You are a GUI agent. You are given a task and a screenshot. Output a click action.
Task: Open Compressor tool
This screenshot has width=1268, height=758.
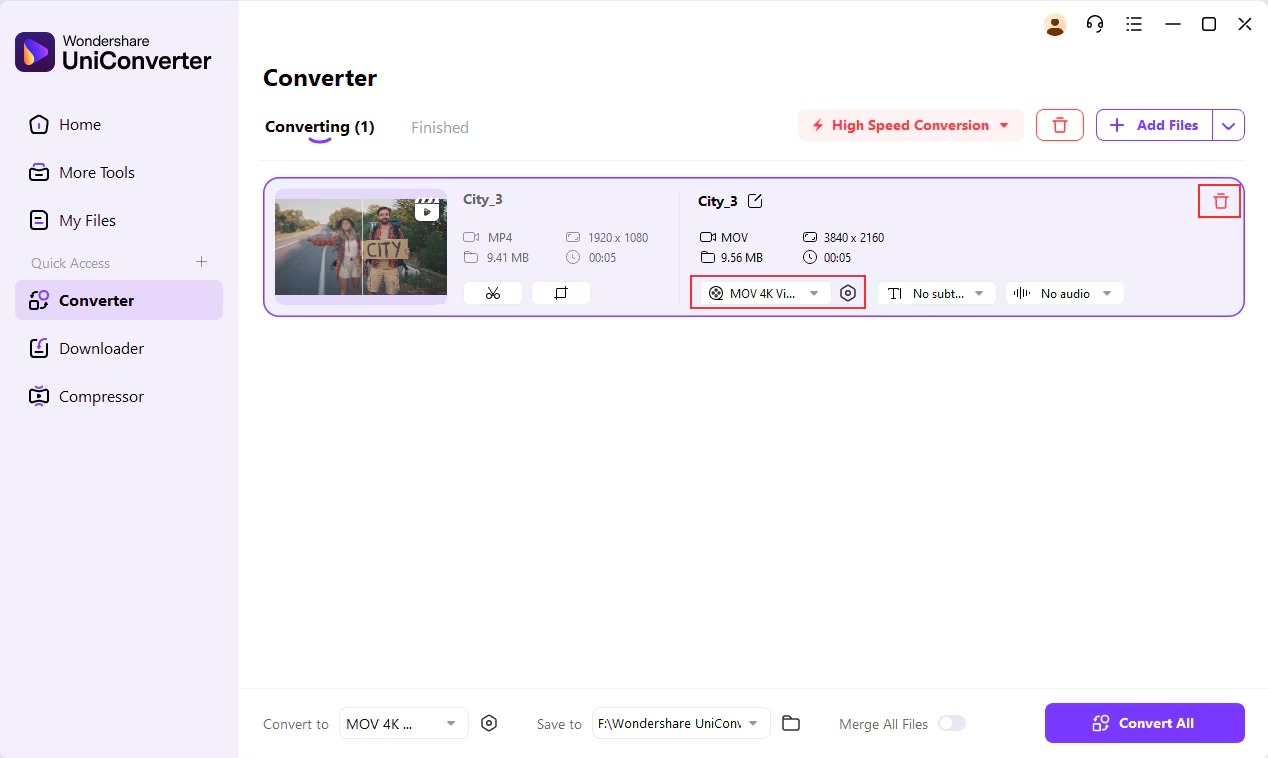click(x=119, y=396)
